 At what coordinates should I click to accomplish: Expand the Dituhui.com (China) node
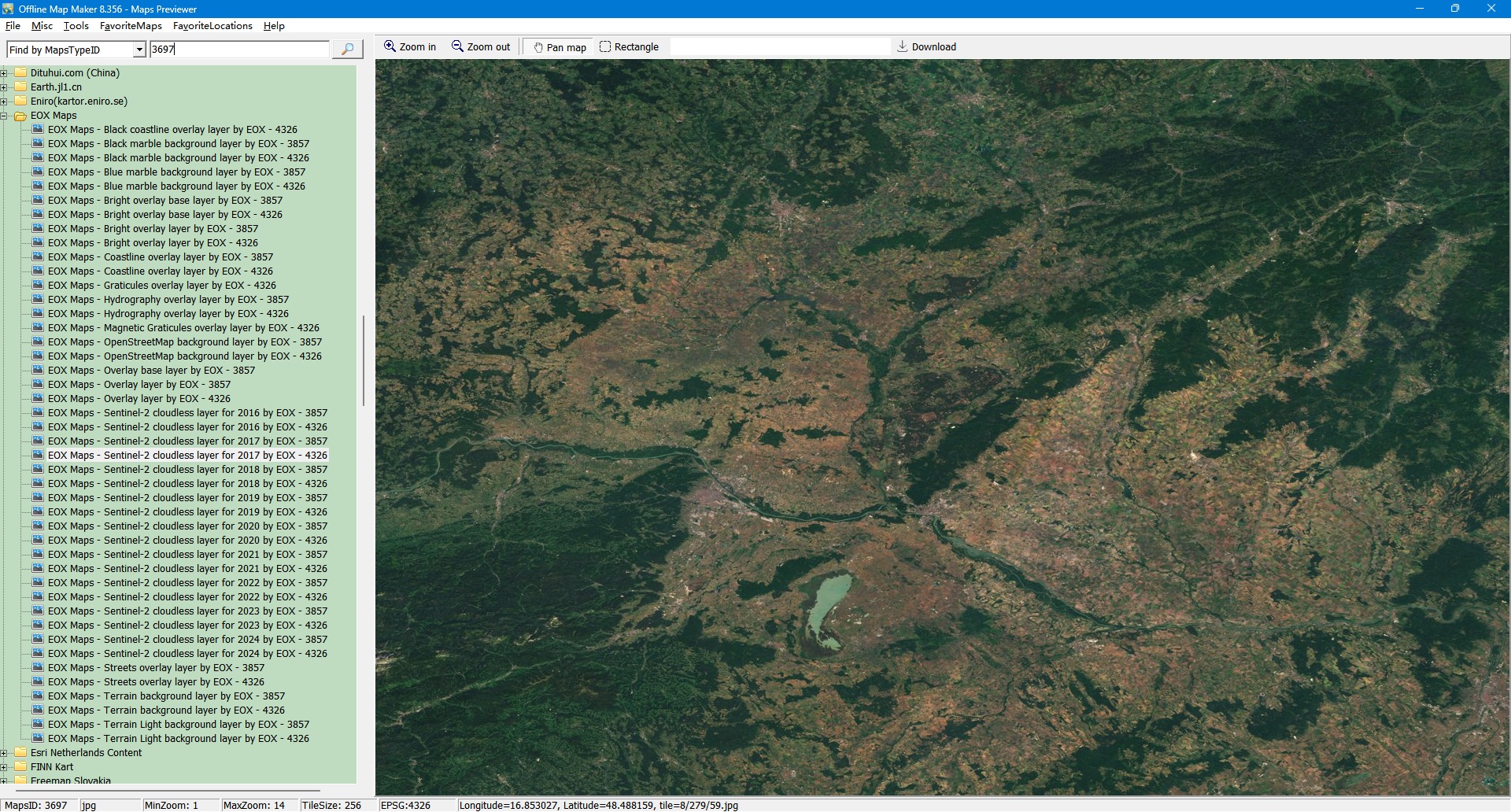tap(4, 73)
